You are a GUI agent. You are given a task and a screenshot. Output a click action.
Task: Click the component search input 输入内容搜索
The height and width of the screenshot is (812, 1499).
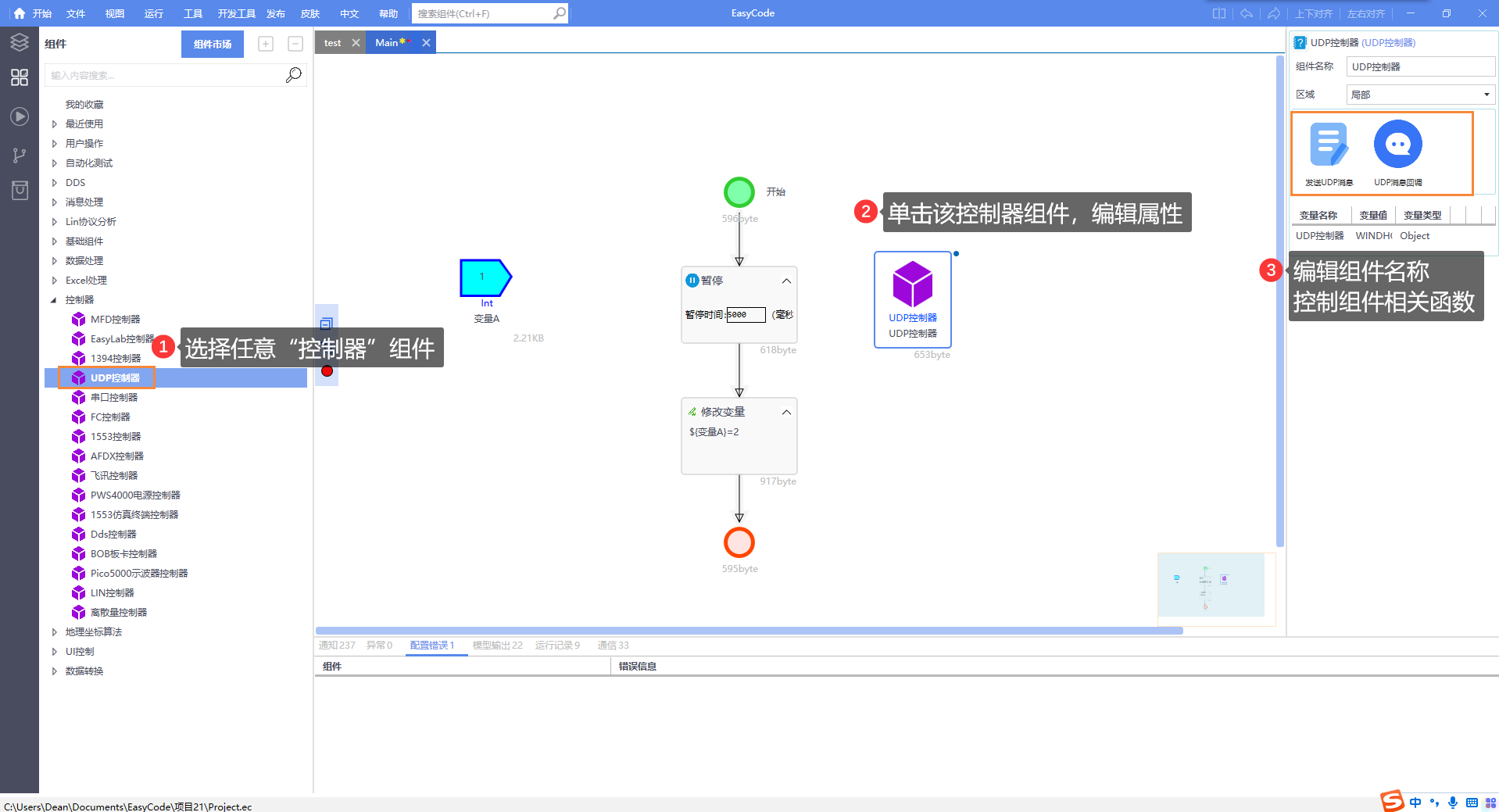click(164, 75)
